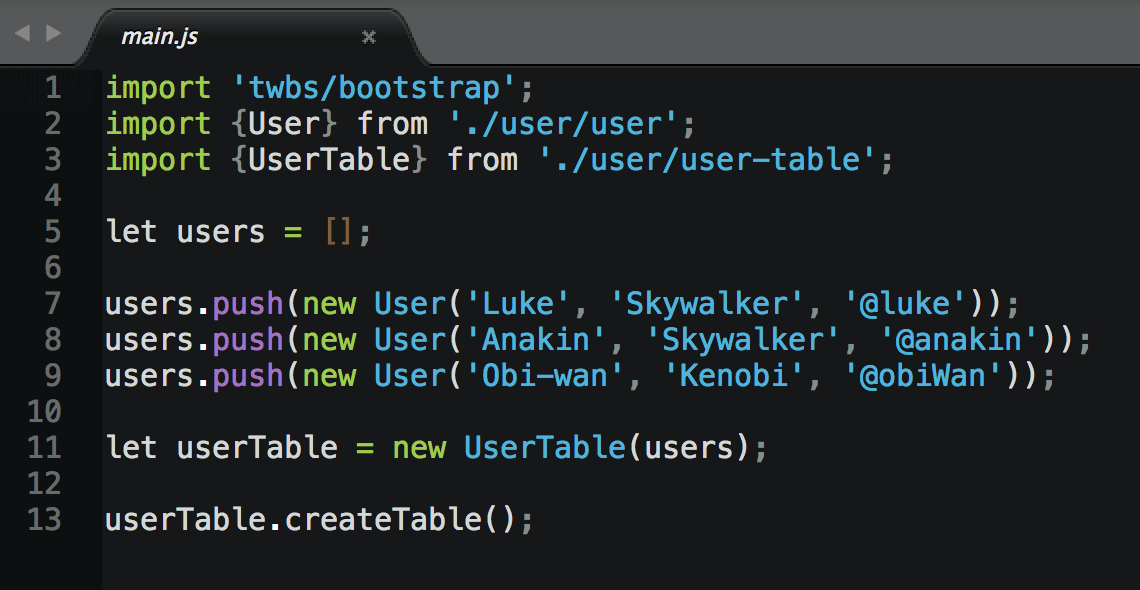Image resolution: width=1140 pixels, height=590 pixels.
Task: Select the main.js tab
Action: [x=160, y=37]
